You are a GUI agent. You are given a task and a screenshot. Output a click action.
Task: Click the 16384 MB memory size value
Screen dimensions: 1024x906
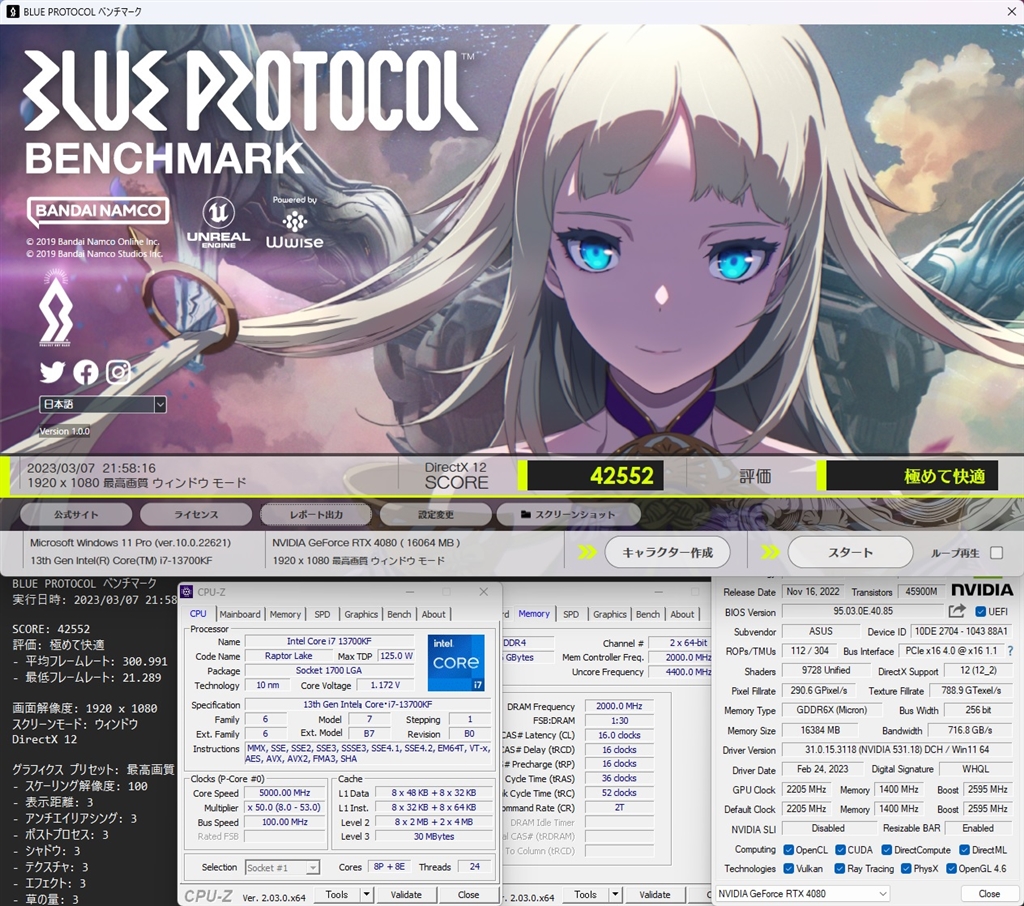pos(820,730)
